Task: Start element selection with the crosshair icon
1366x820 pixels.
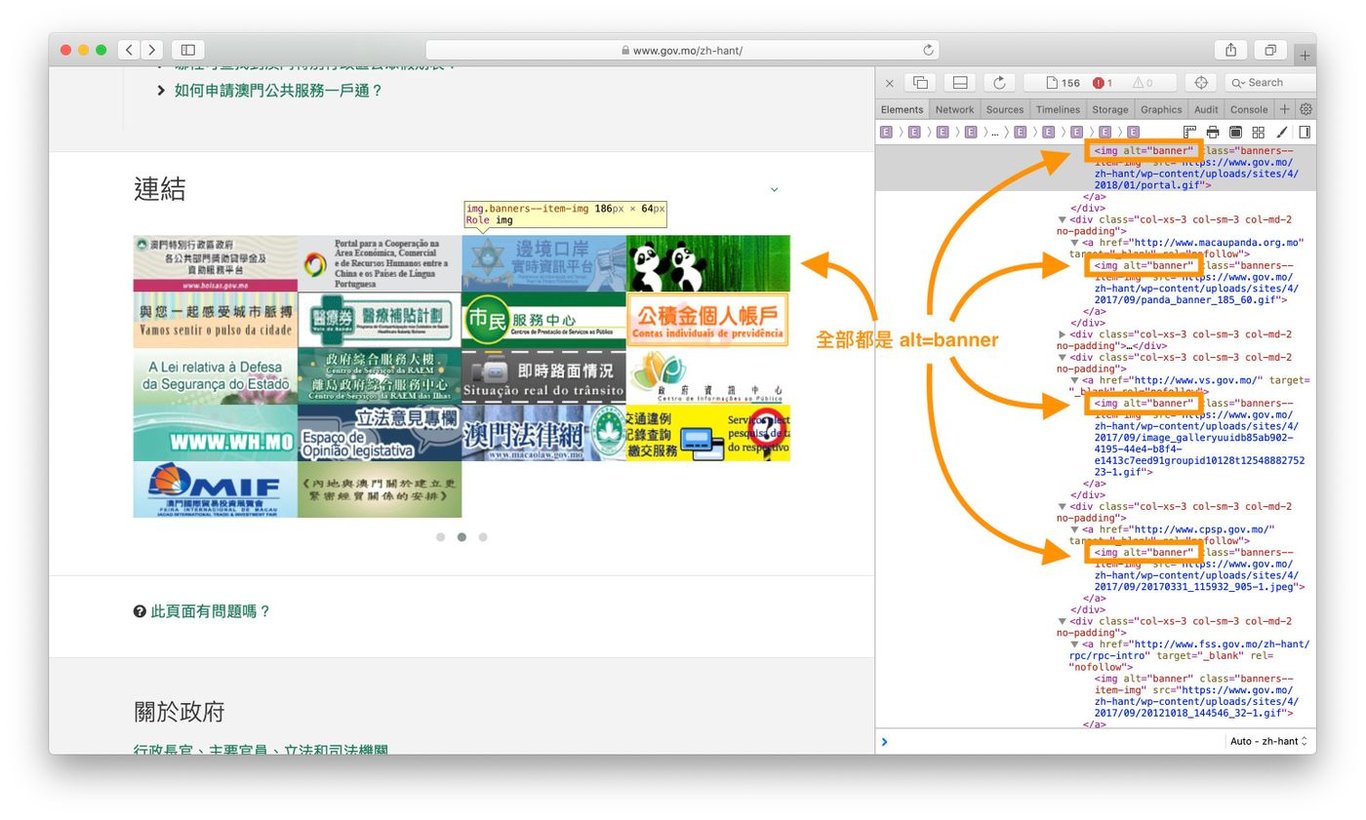Action: 1201,83
